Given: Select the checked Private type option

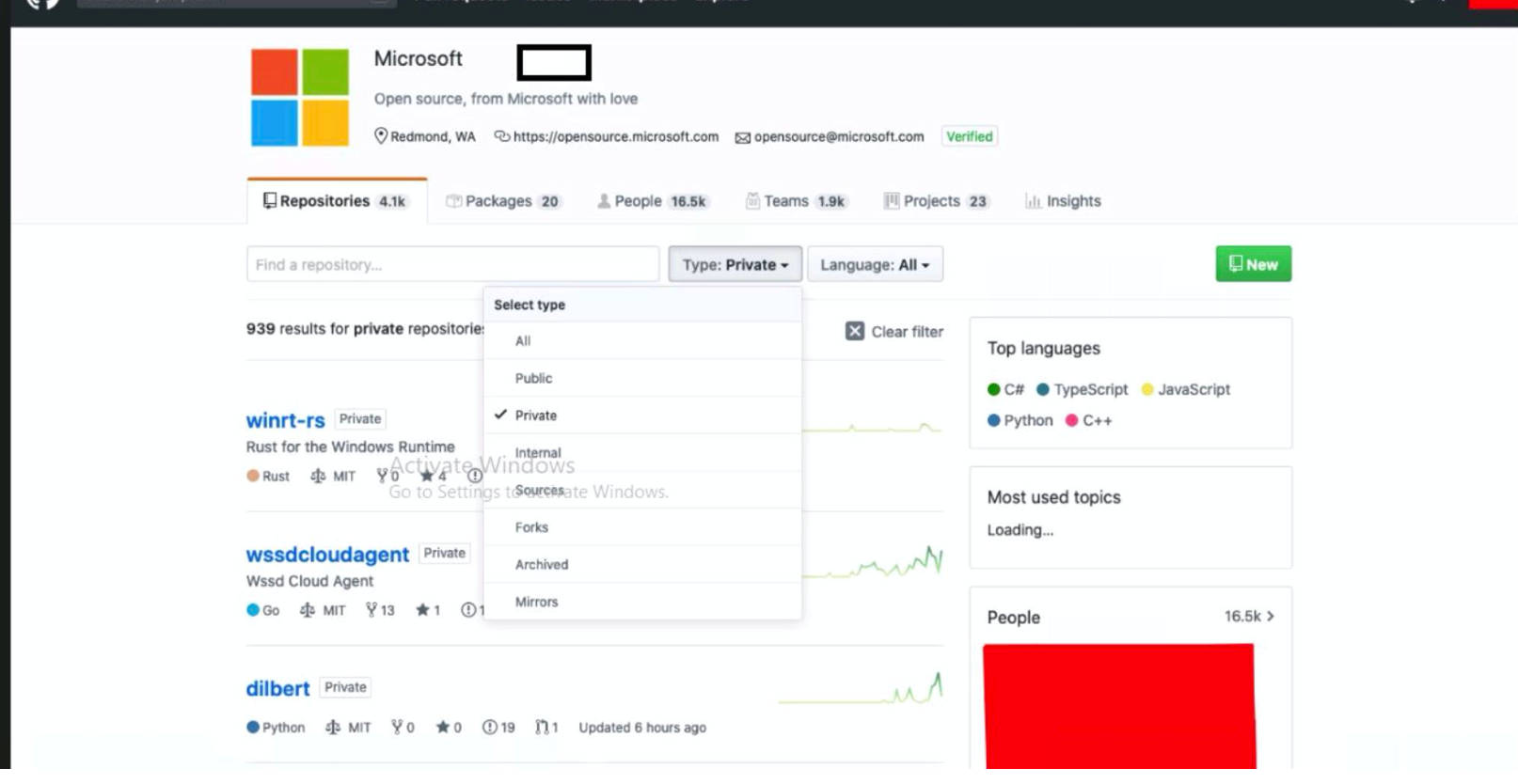Looking at the screenshot, I should [x=642, y=416].
